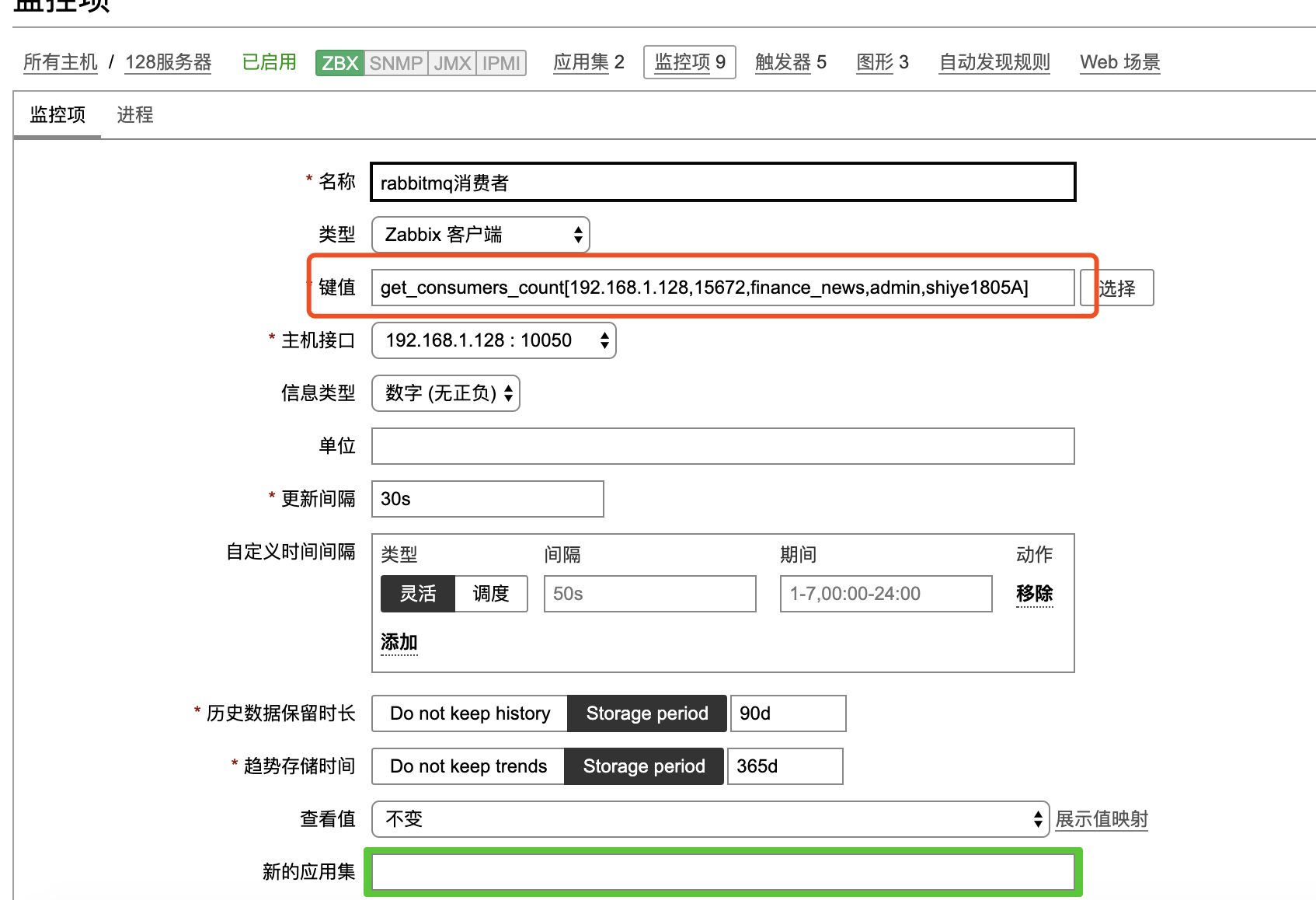Click the JMX interface badge
Viewport: 1316px width, 900px height.
[x=451, y=62]
